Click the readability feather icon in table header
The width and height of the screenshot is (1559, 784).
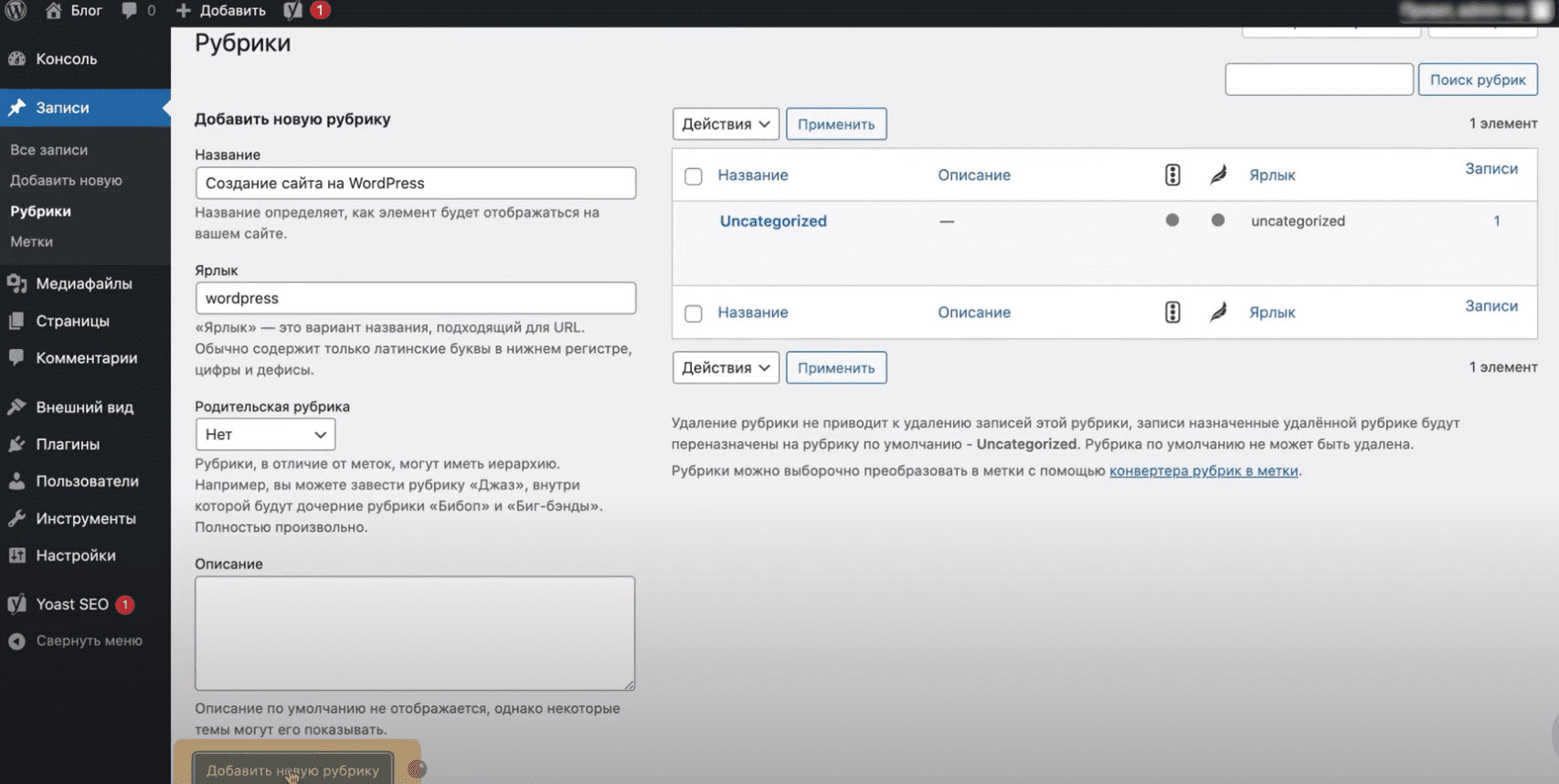click(x=1218, y=175)
